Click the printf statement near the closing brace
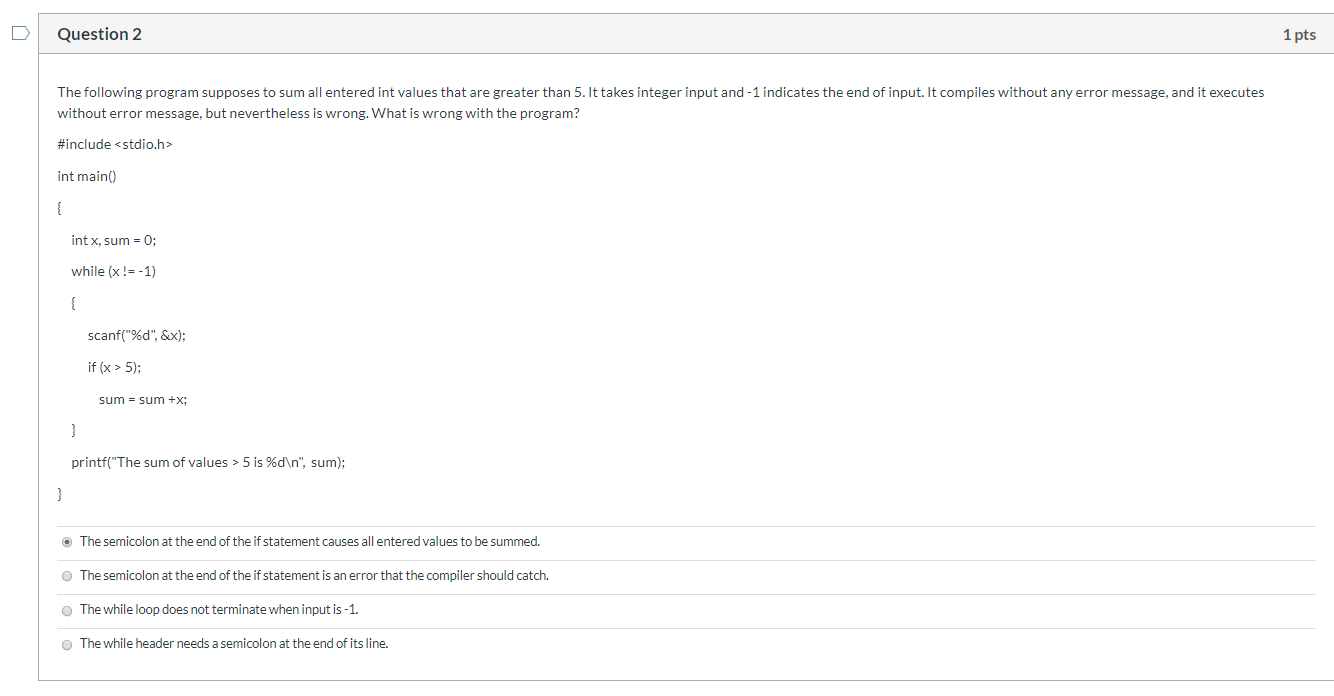 [x=208, y=462]
